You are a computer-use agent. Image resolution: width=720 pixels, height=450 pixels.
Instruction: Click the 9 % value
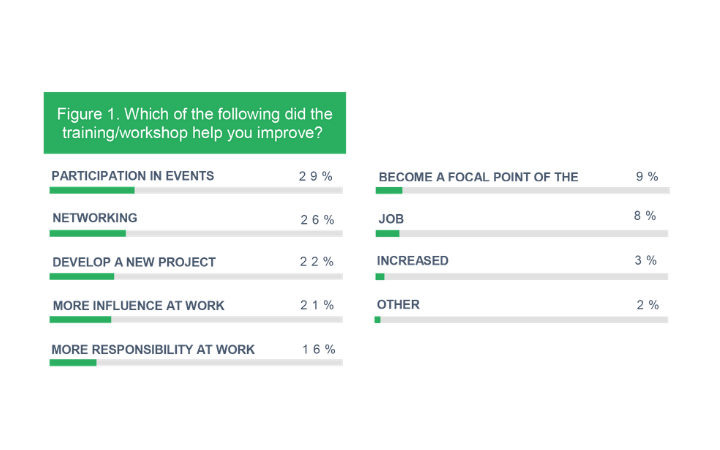(647, 177)
